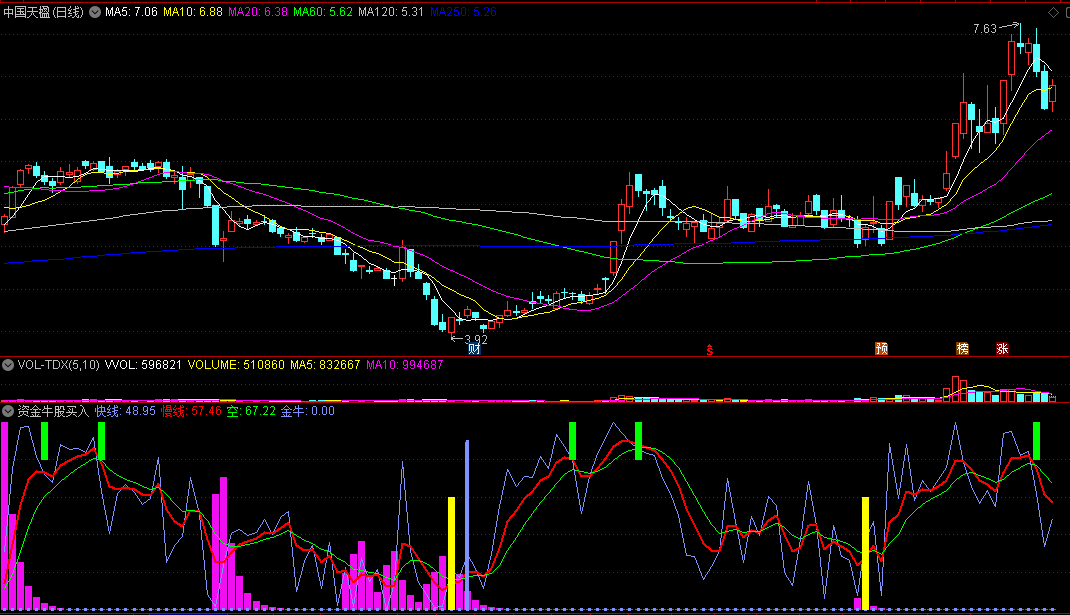Click the 7.63 high price label
Image resolution: width=1070 pixels, height=615 pixels.
[x=985, y=29]
